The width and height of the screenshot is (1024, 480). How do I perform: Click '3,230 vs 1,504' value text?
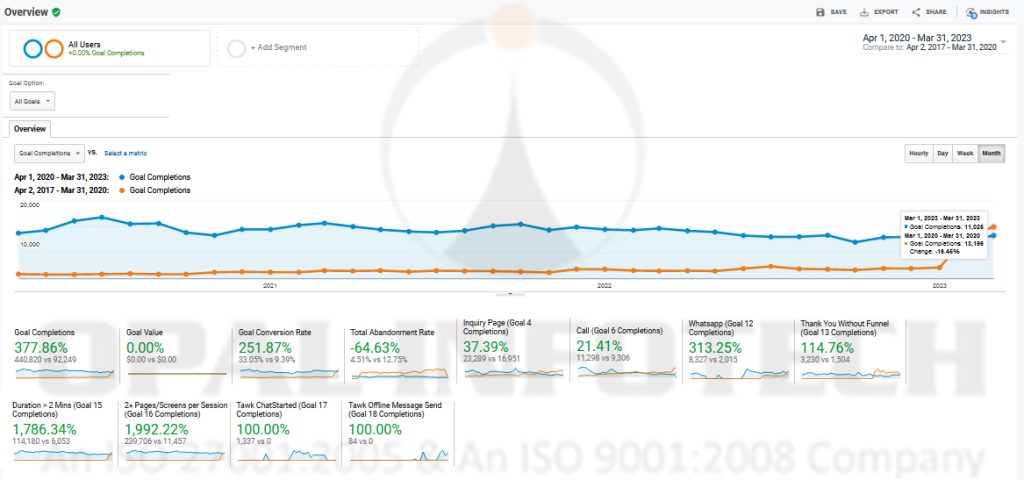point(827,360)
